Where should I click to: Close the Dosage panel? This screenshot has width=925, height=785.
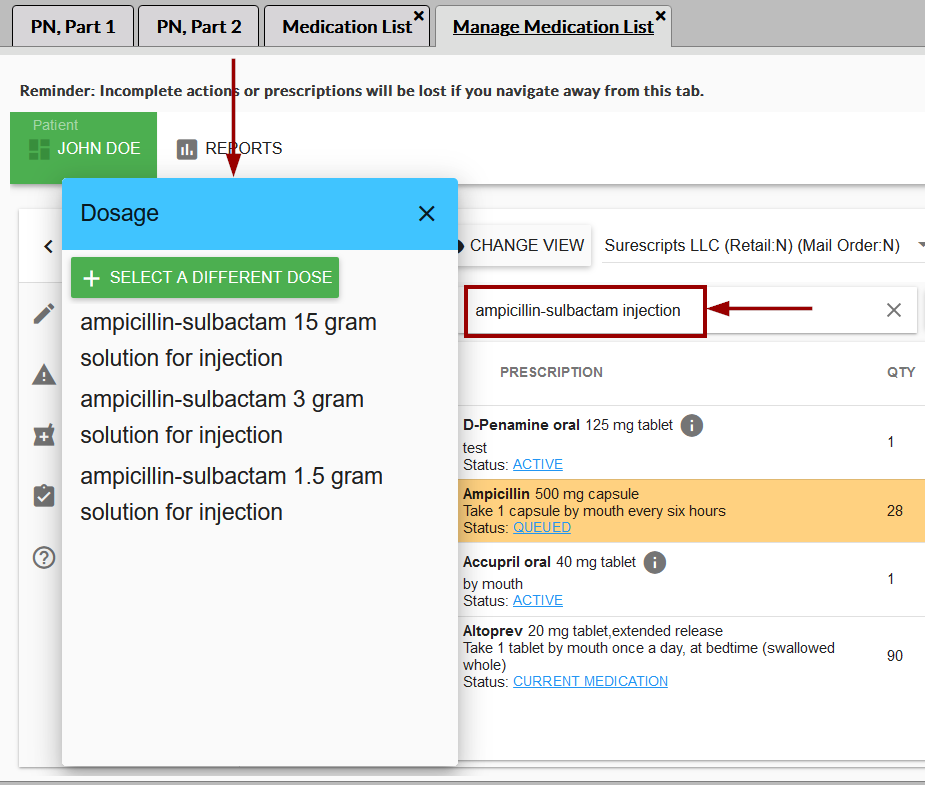coord(427,214)
